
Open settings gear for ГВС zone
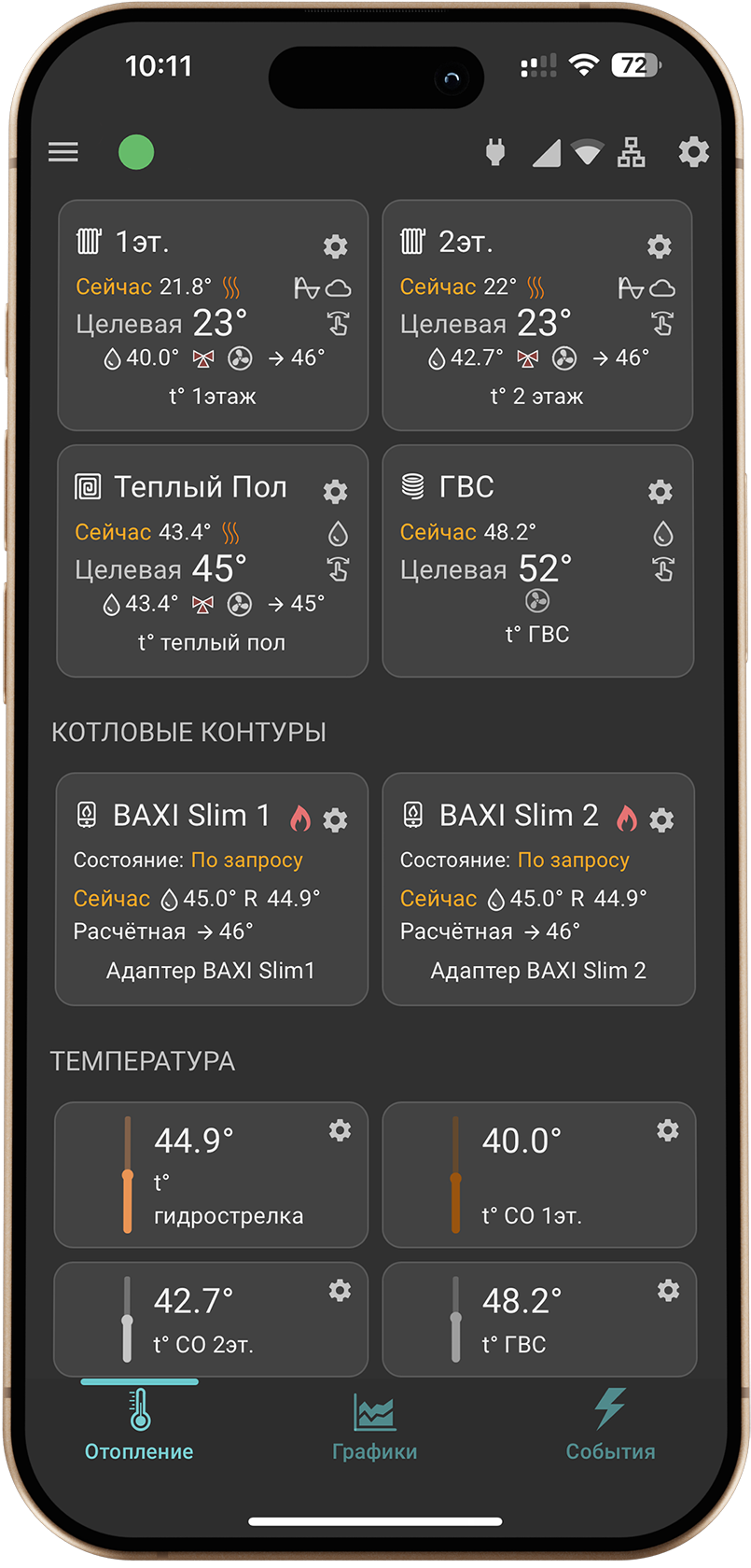pos(661,492)
